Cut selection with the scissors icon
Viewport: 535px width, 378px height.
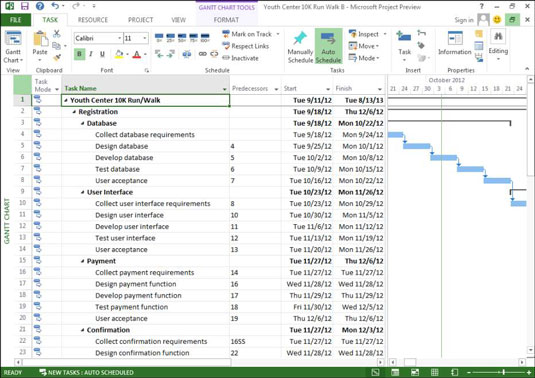57,34
